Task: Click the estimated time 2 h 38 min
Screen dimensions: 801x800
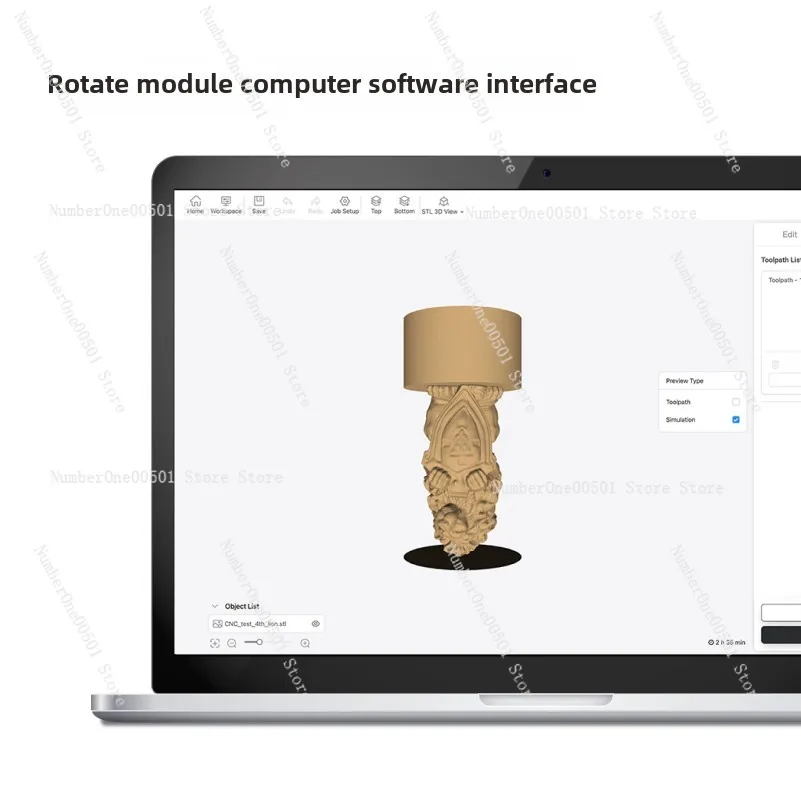Action: click(x=726, y=642)
